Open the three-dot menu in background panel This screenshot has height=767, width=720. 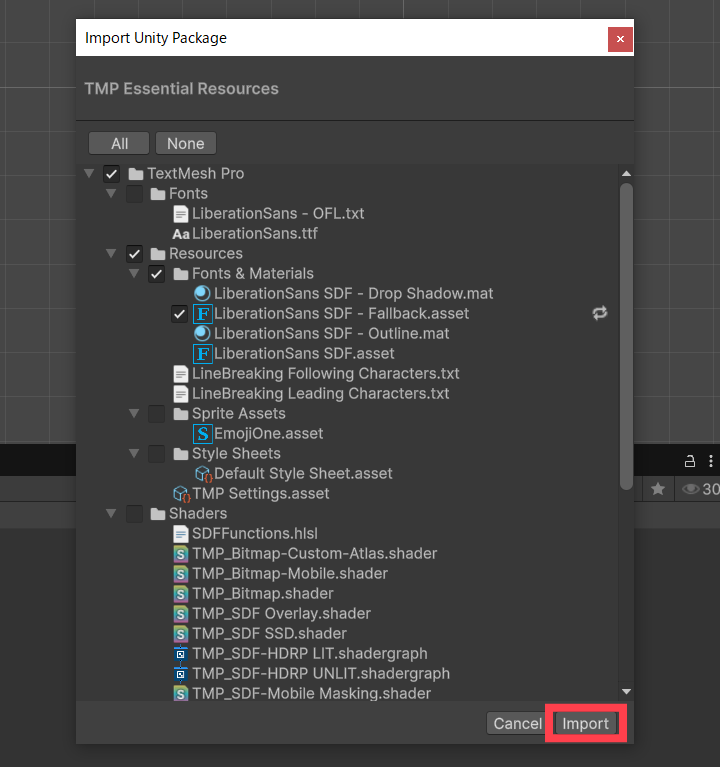pos(711,461)
